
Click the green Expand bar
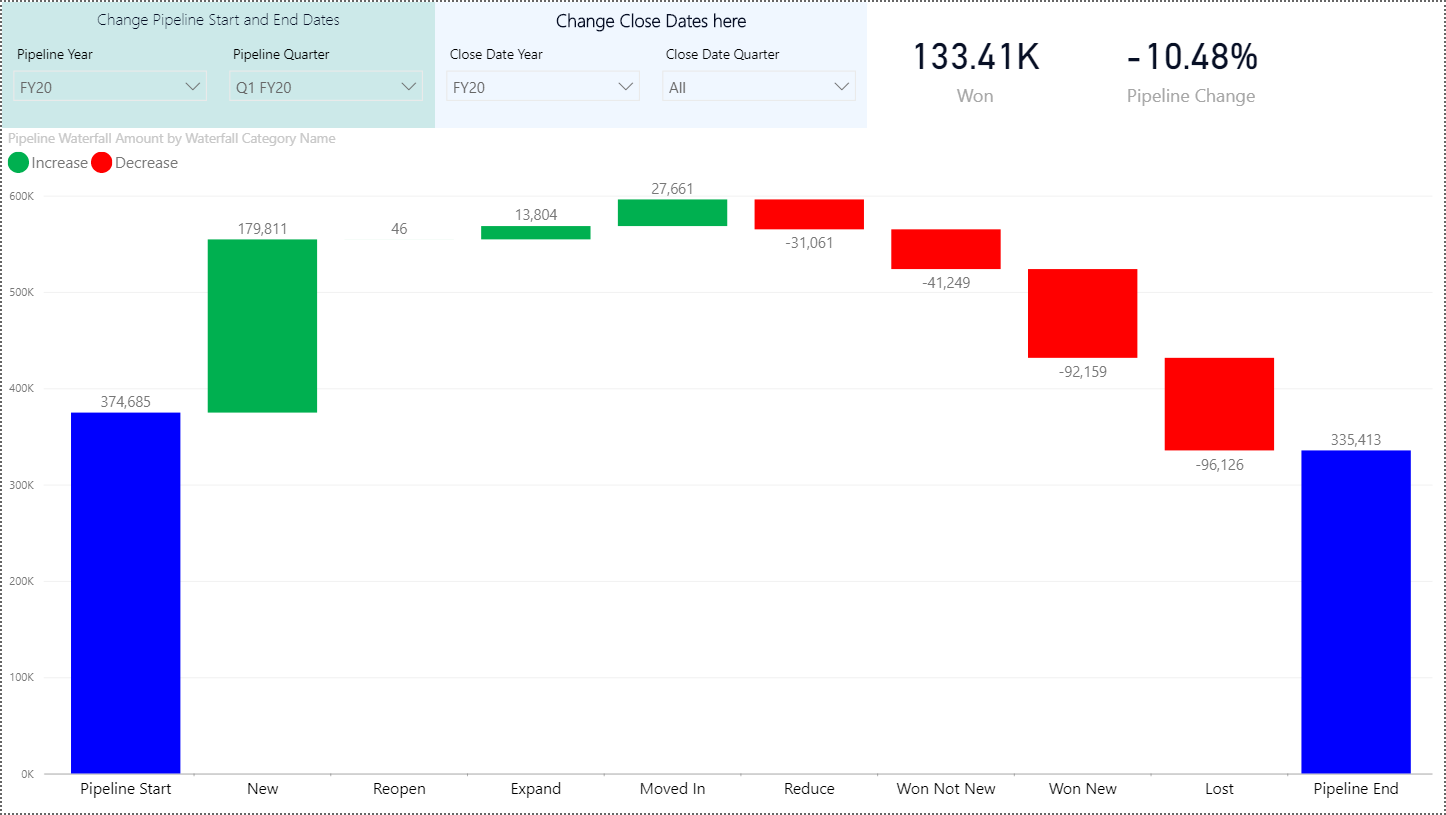pos(536,232)
